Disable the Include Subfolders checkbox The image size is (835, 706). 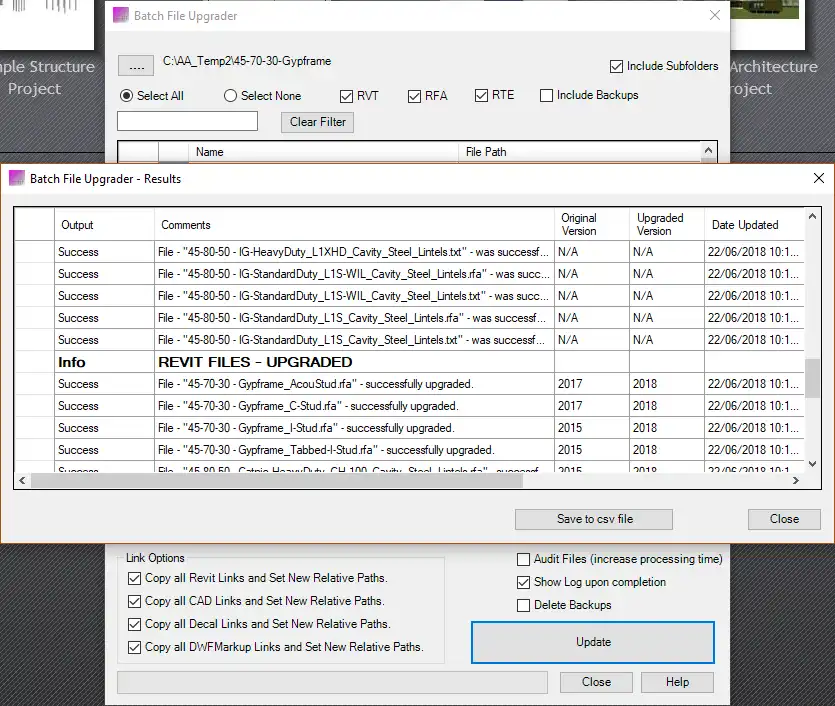click(617, 65)
